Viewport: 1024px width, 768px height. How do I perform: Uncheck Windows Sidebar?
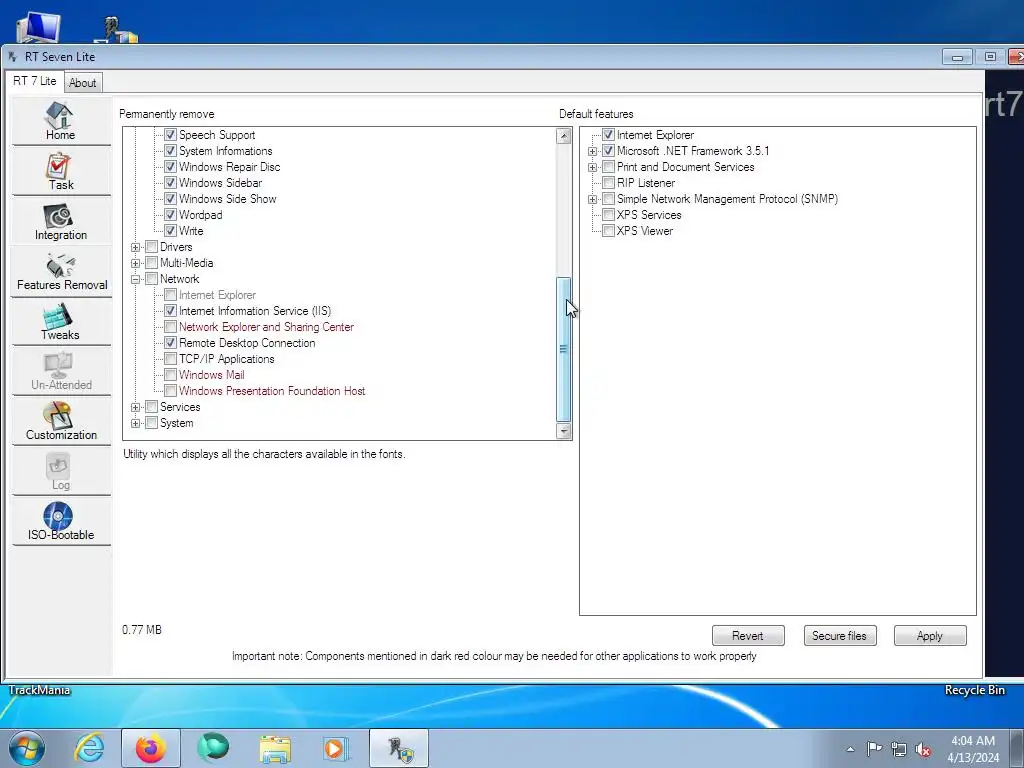(x=170, y=183)
